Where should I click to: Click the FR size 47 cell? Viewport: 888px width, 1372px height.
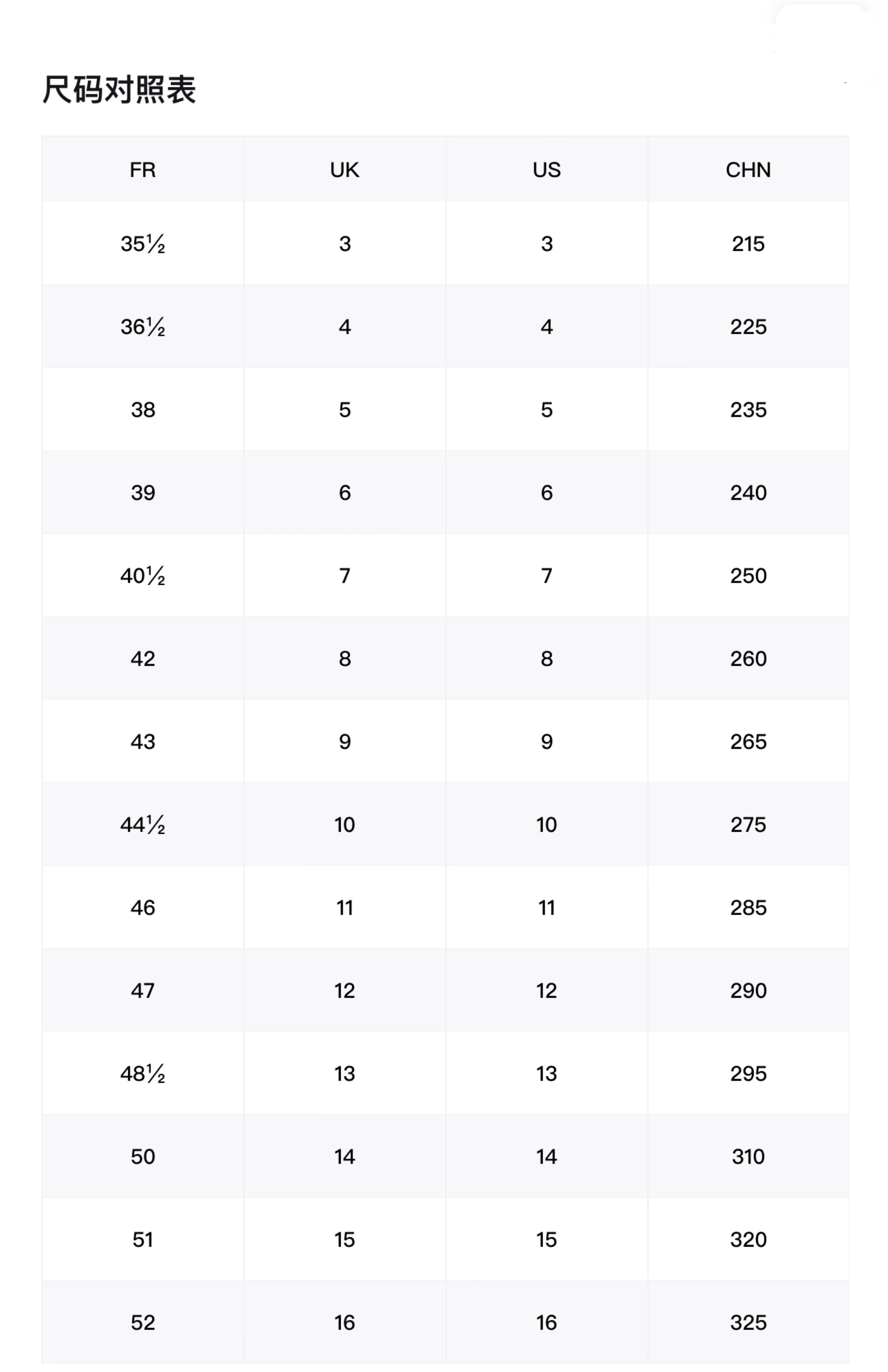point(143,991)
